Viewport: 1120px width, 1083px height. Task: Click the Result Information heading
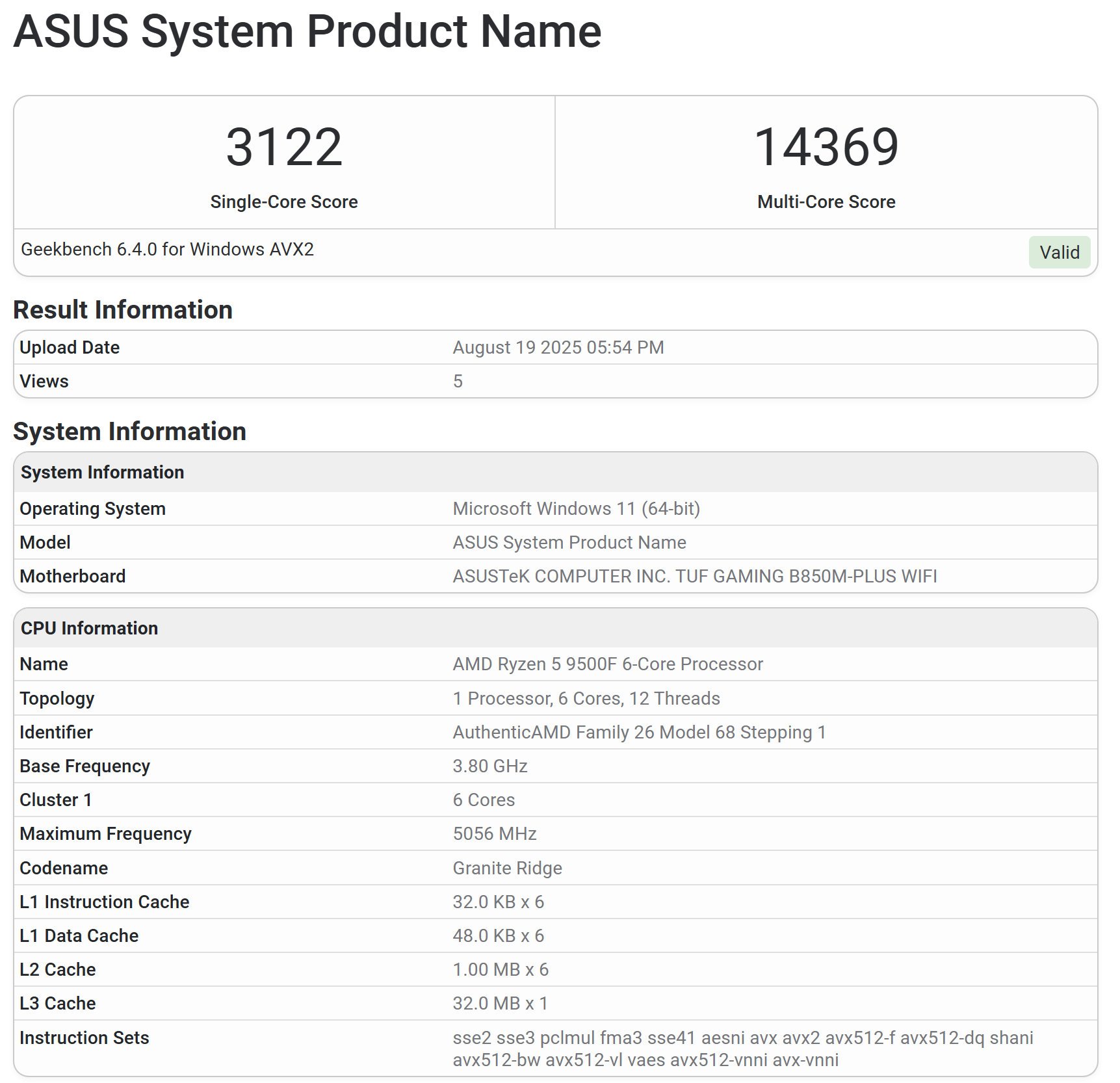[123, 309]
